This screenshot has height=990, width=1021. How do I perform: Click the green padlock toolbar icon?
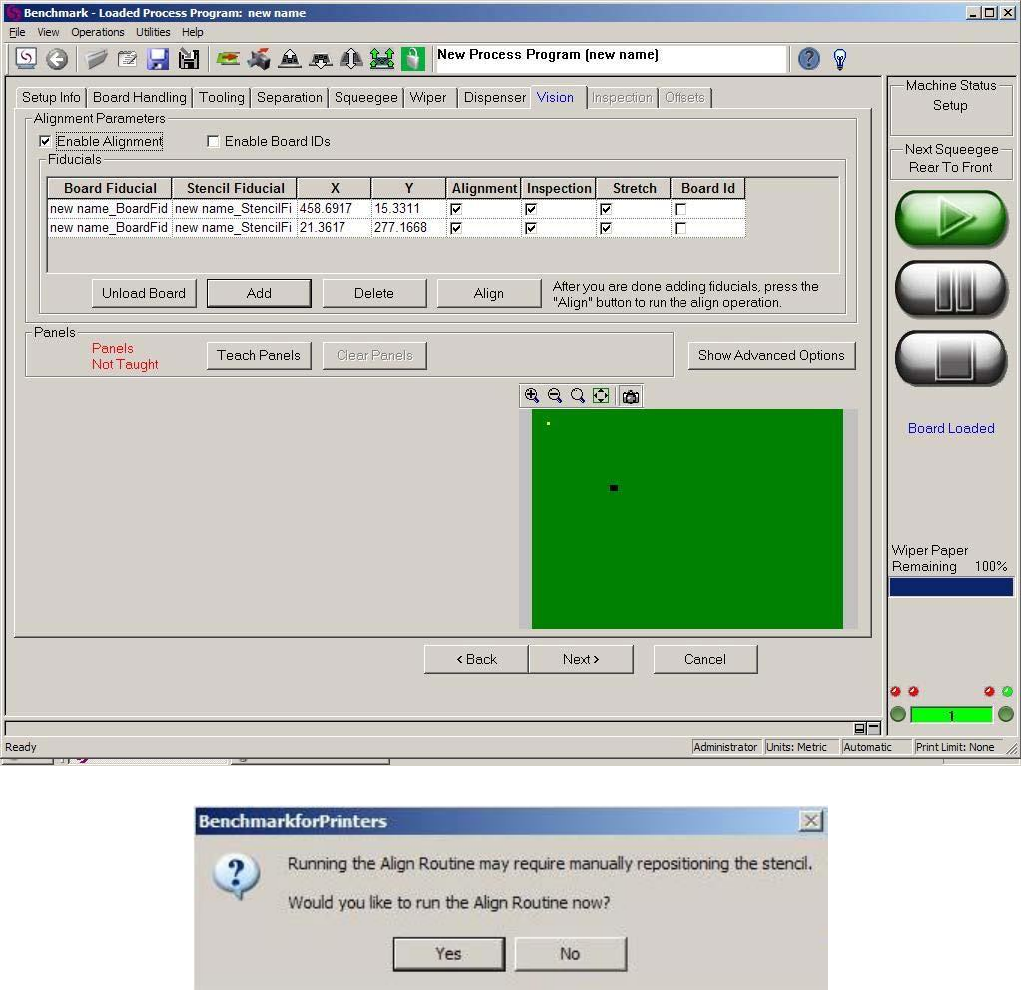413,59
